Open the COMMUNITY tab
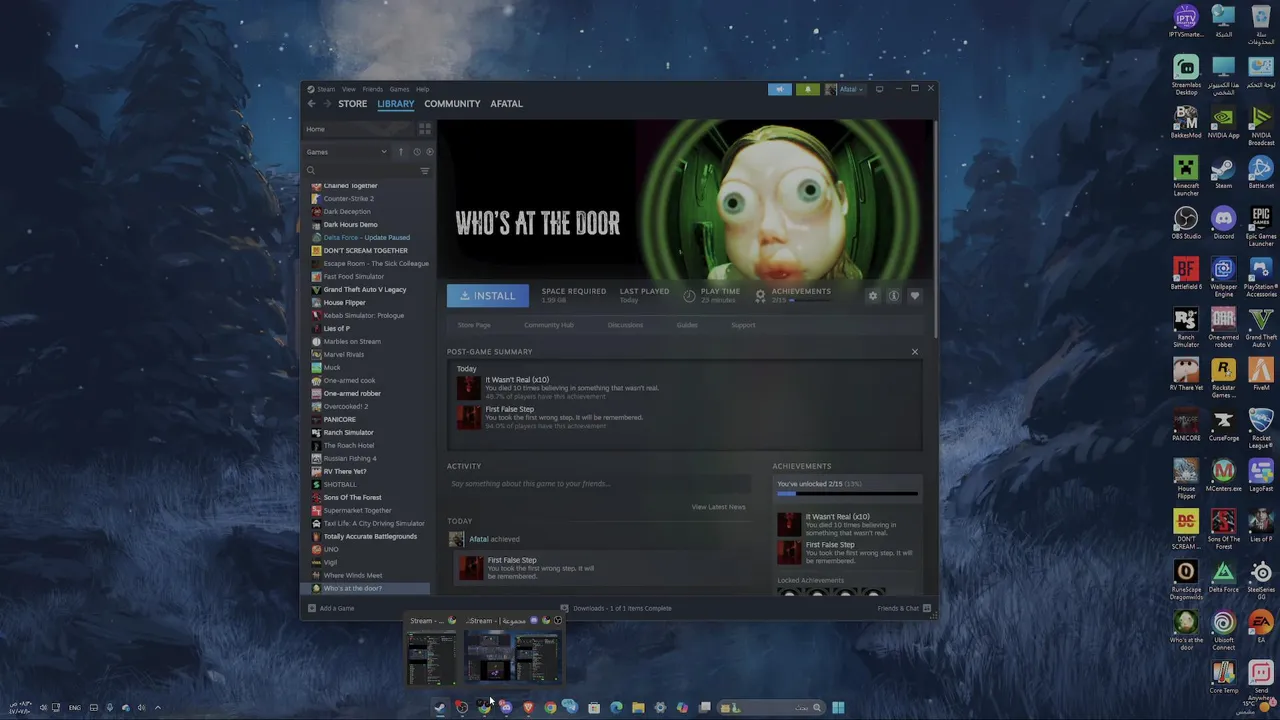The width and height of the screenshot is (1280, 720). click(x=452, y=104)
